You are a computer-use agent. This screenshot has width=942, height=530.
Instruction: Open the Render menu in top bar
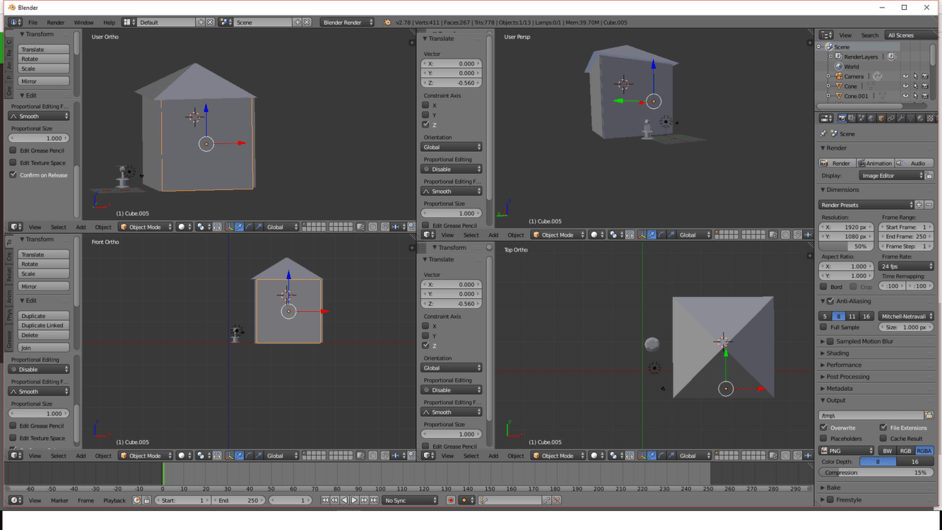(x=56, y=22)
